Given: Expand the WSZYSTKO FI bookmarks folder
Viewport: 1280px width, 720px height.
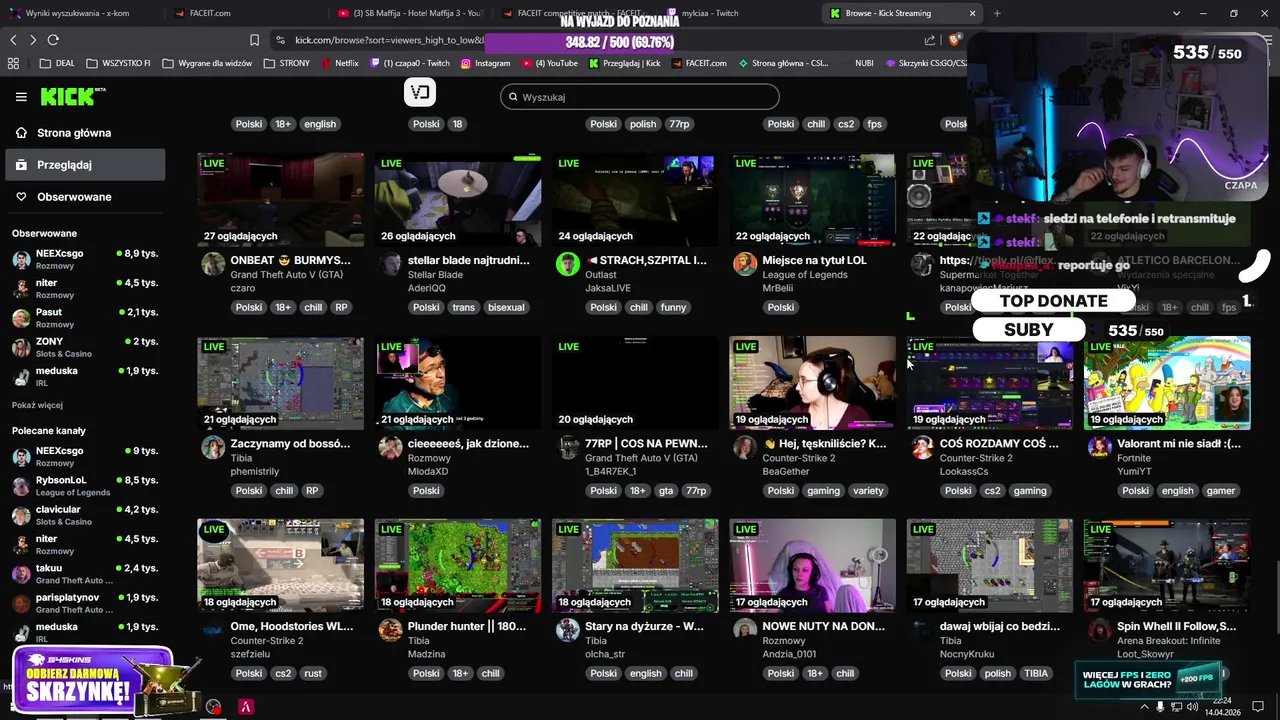Looking at the screenshot, I should tap(118, 63).
